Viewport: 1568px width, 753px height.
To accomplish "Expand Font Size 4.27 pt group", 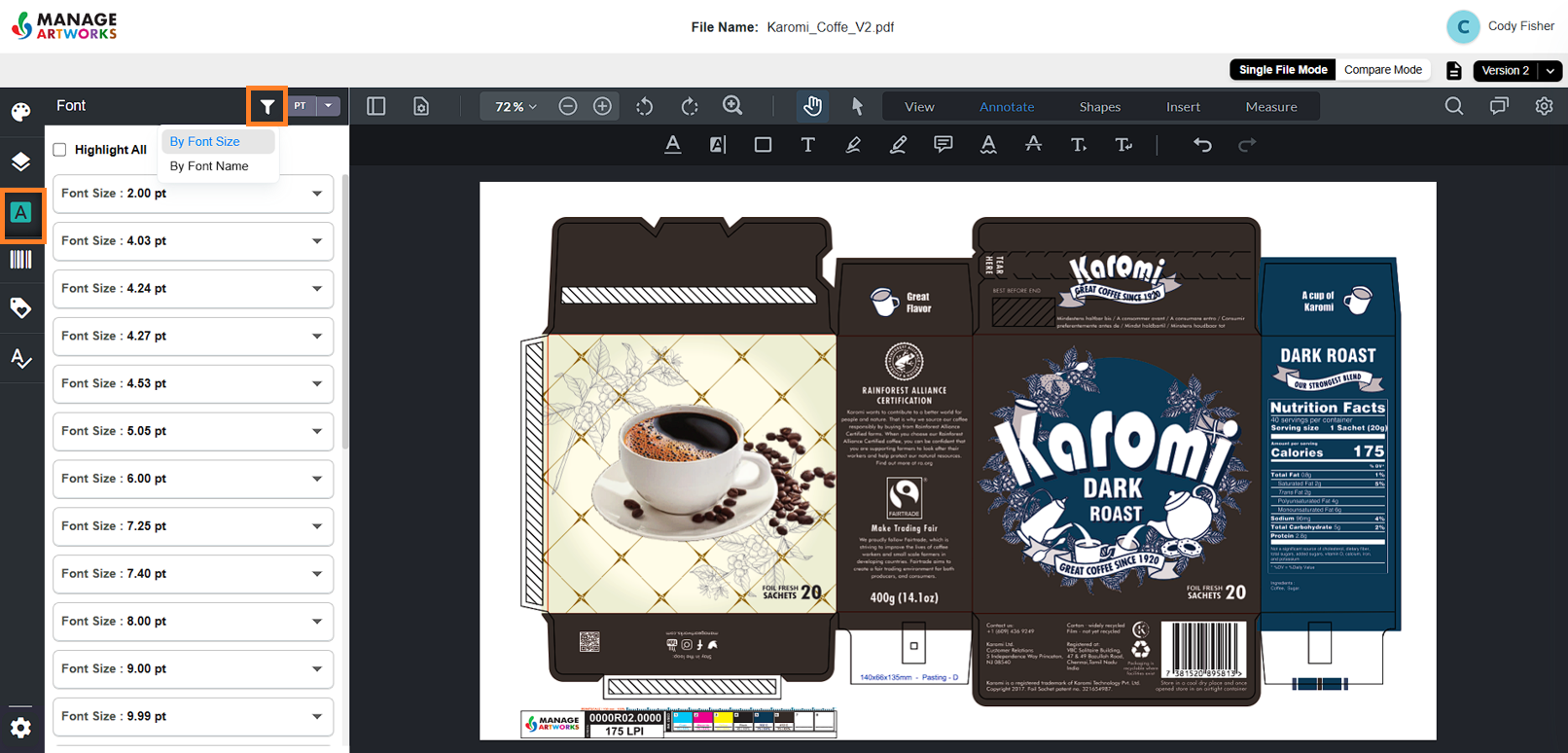I will 194,337.
